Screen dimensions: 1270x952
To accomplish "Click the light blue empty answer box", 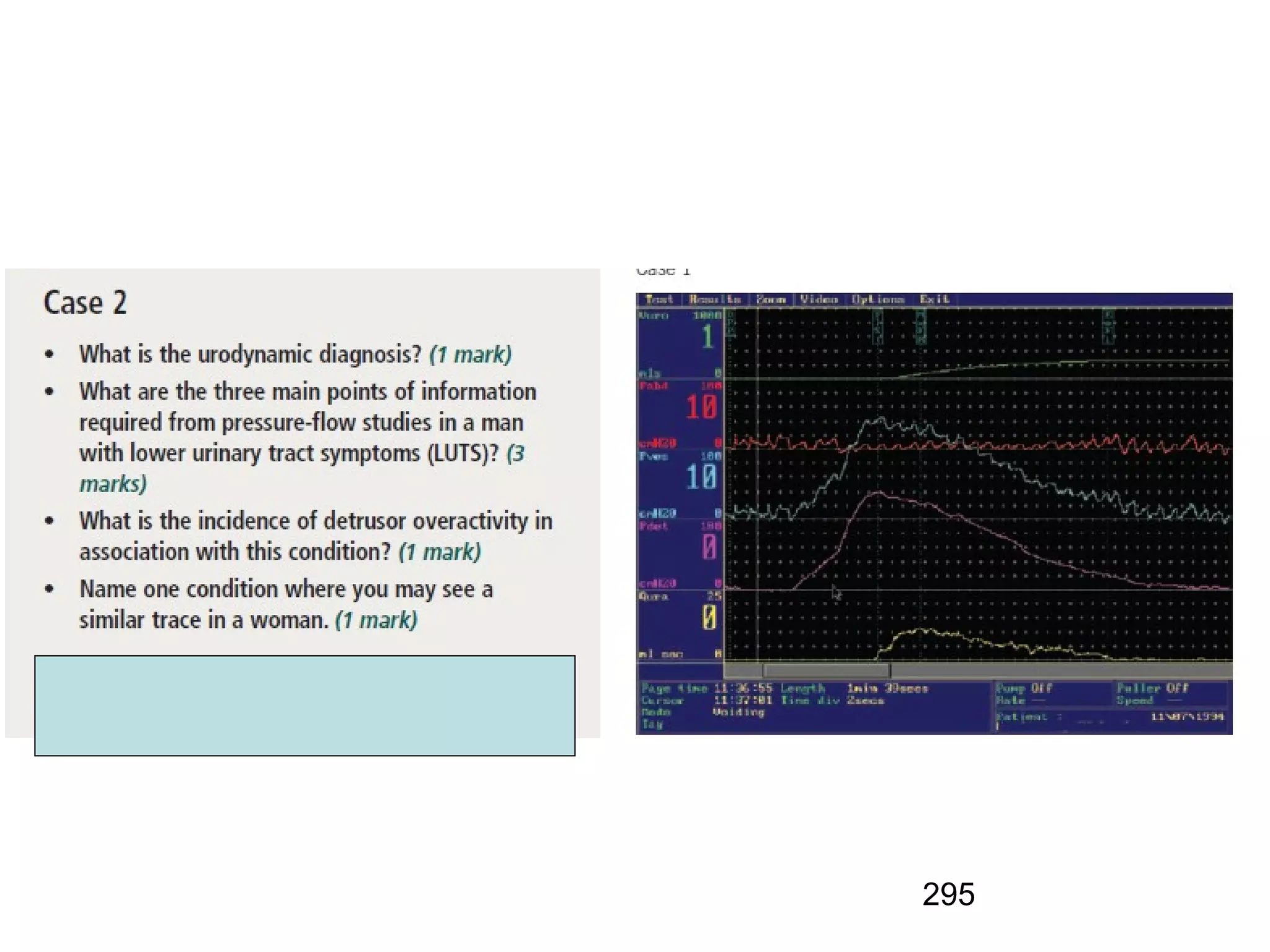I will (x=304, y=705).
